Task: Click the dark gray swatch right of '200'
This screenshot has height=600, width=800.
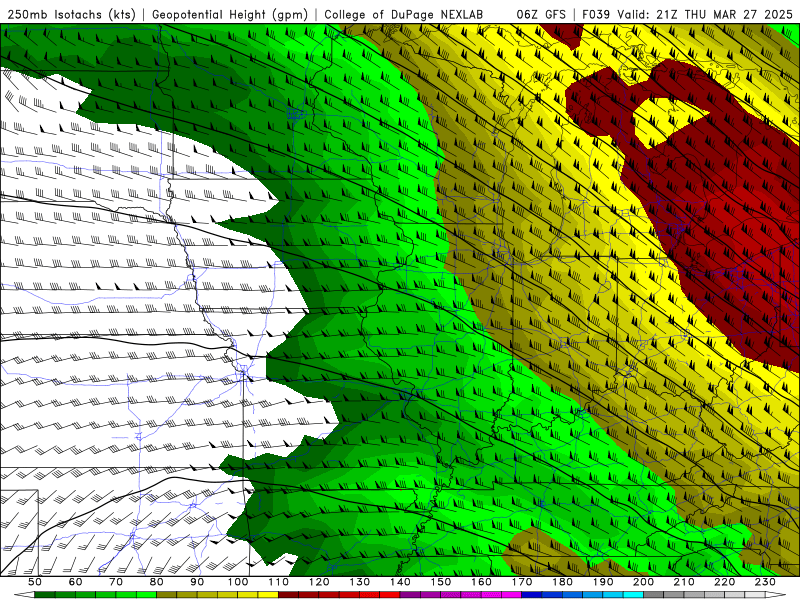Action: point(654,595)
